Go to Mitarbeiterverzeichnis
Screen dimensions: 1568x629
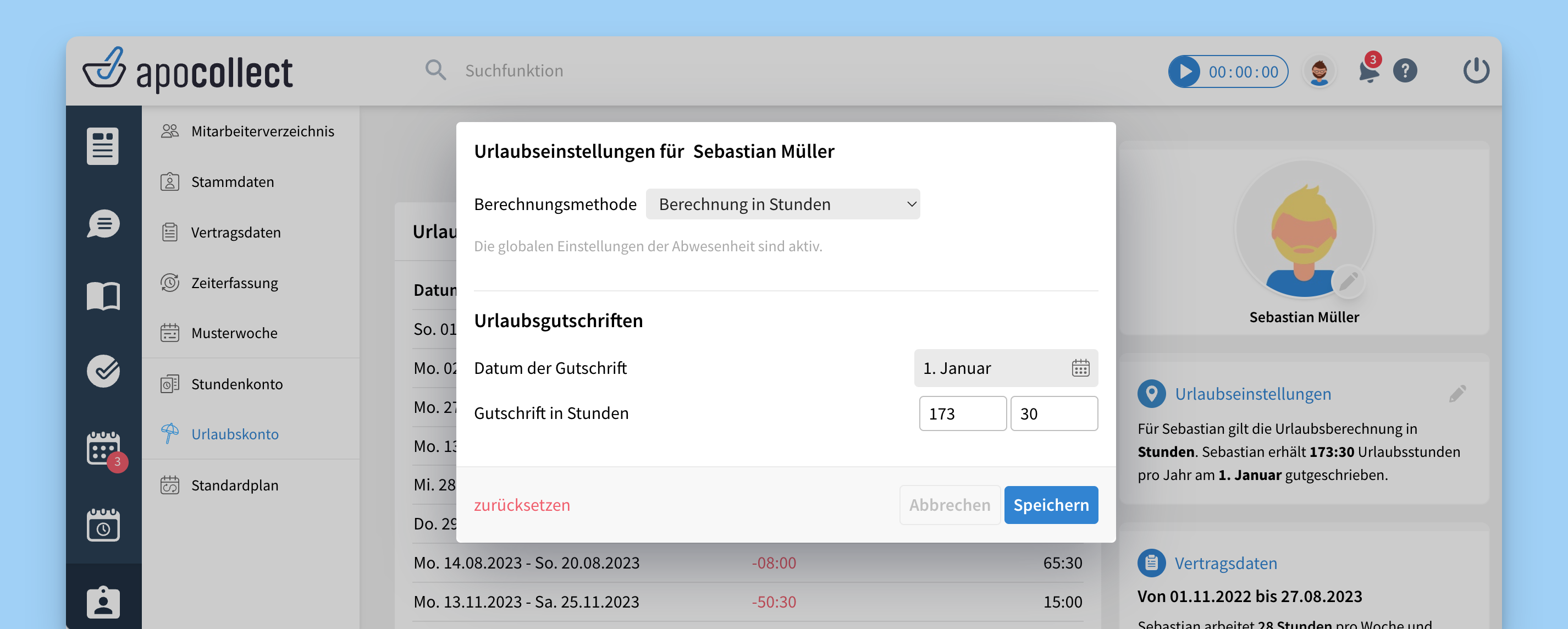pos(262,131)
